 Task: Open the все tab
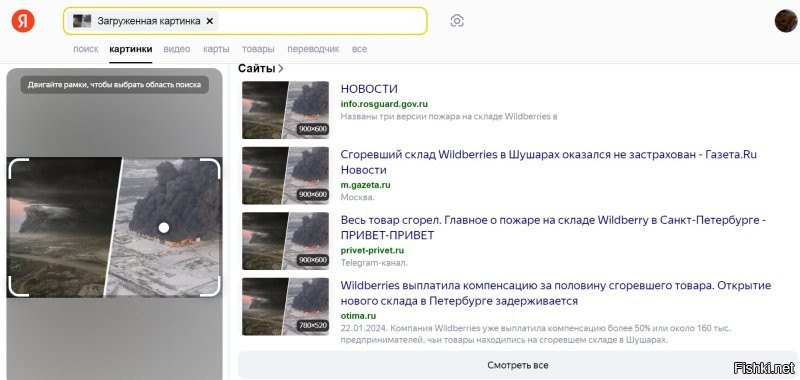tap(359, 49)
